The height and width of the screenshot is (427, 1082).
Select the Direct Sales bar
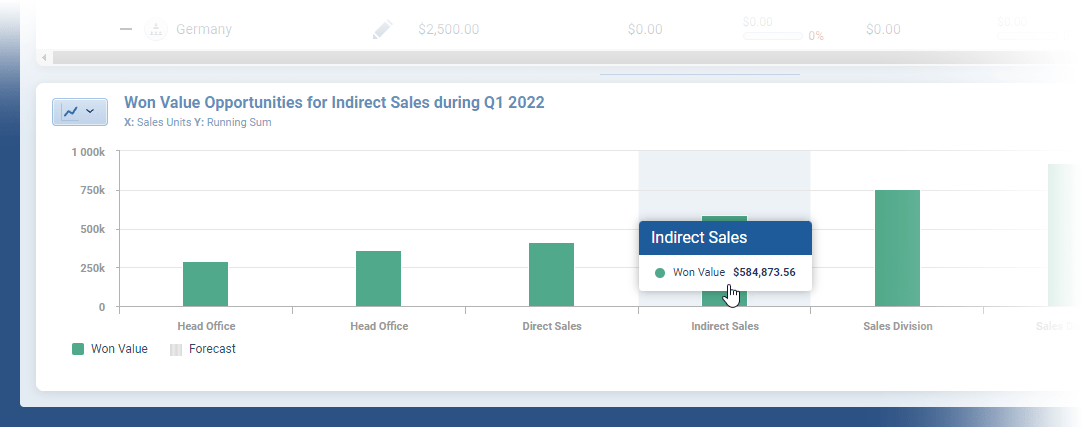click(x=551, y=275)
